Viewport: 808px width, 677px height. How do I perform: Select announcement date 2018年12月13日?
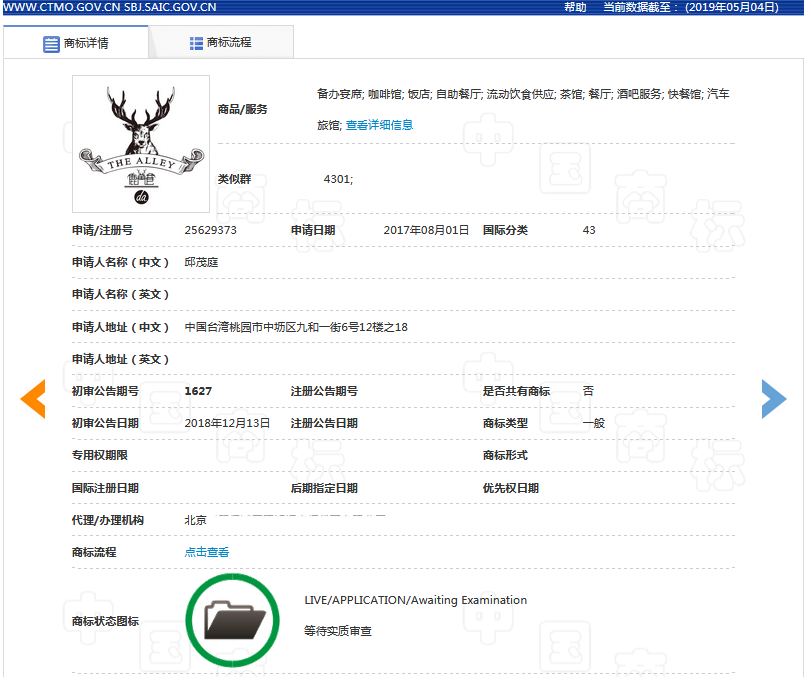point(227,423)
